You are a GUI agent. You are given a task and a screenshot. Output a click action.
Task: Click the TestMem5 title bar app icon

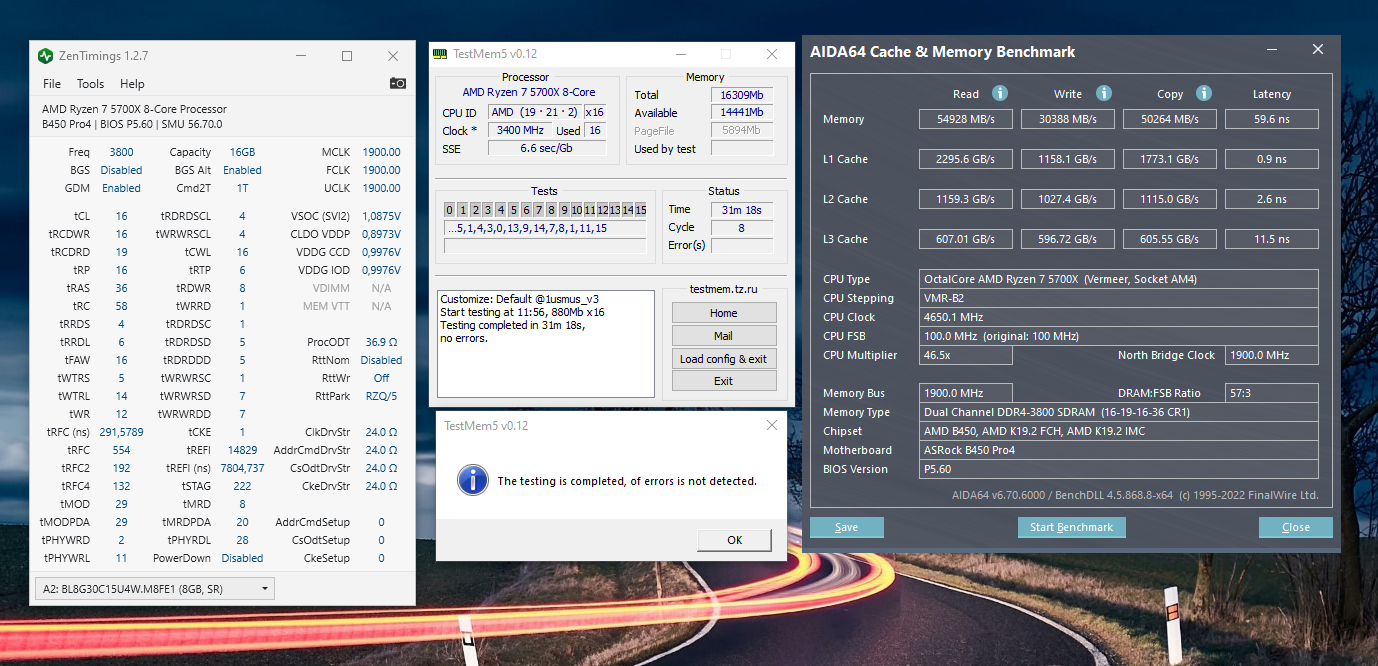click(x=440, y=54)
